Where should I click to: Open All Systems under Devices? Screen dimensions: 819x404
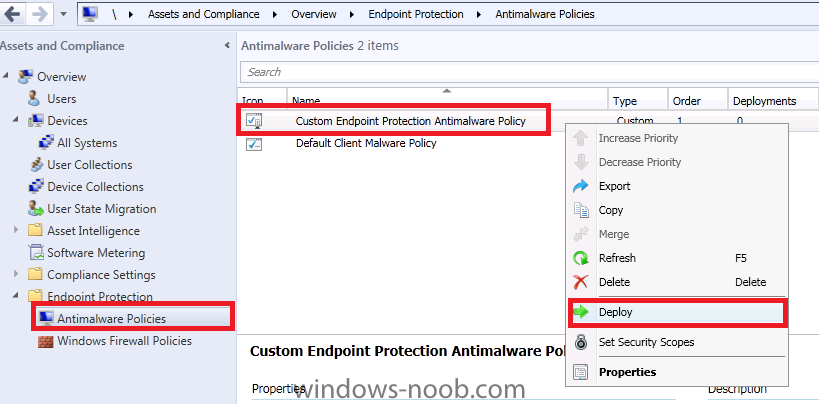tap(87, 143)
